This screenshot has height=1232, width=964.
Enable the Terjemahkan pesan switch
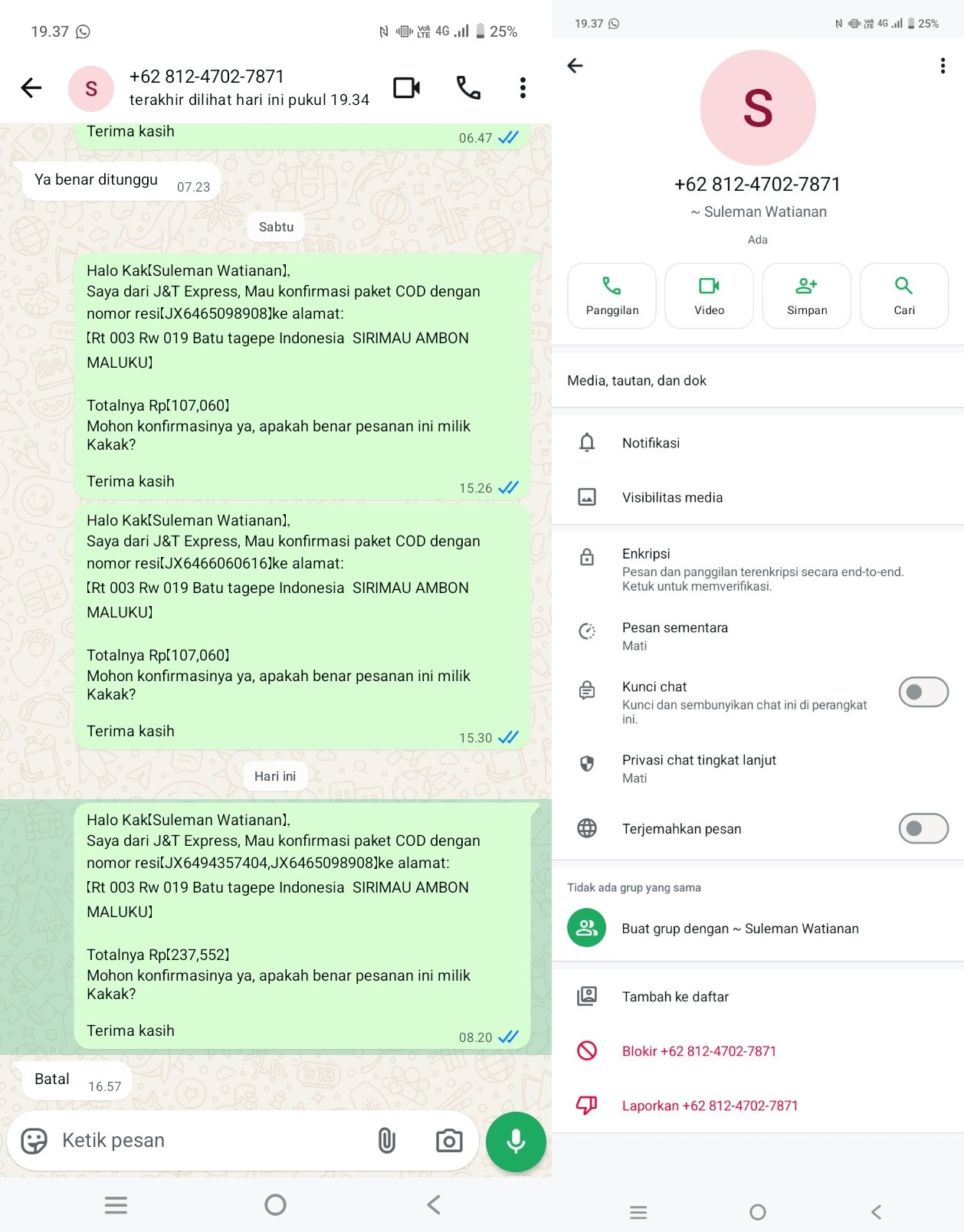coord(923,828)
